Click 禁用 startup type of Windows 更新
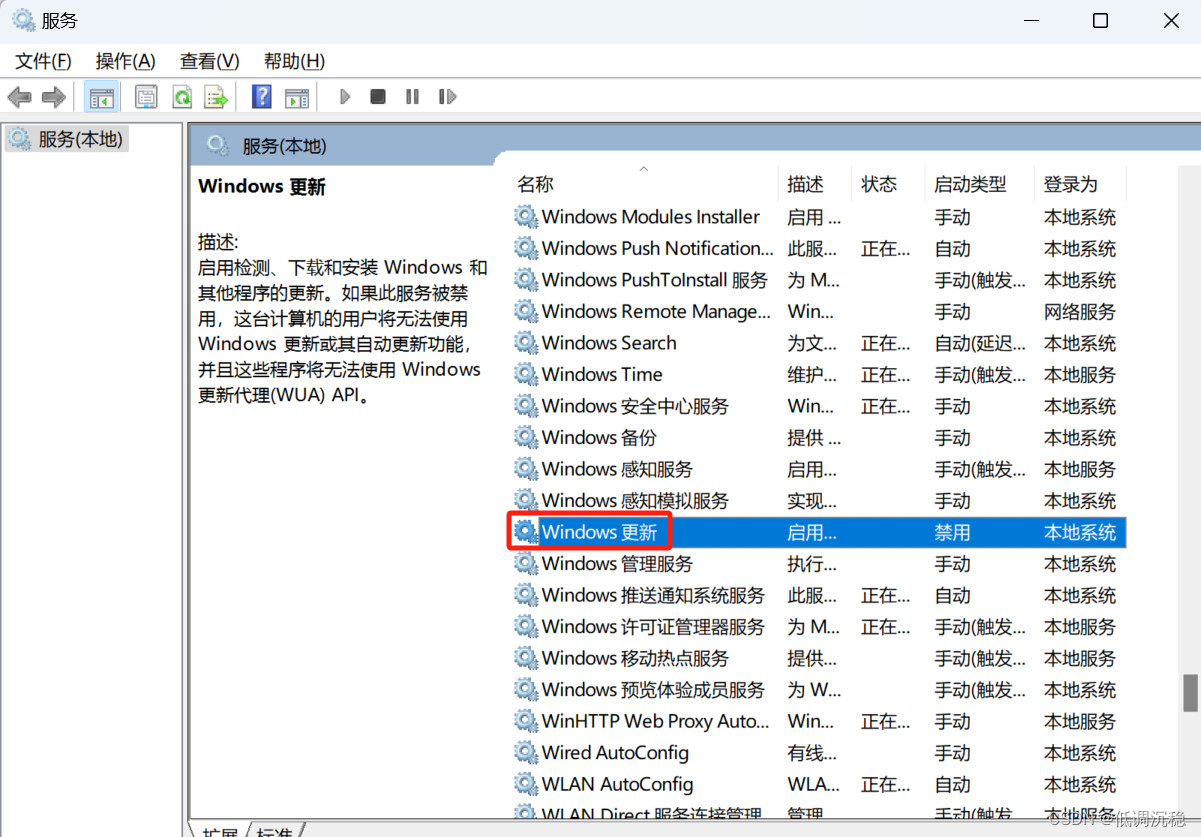Screen dimensions: 1201x837 (x=952, y=533)
